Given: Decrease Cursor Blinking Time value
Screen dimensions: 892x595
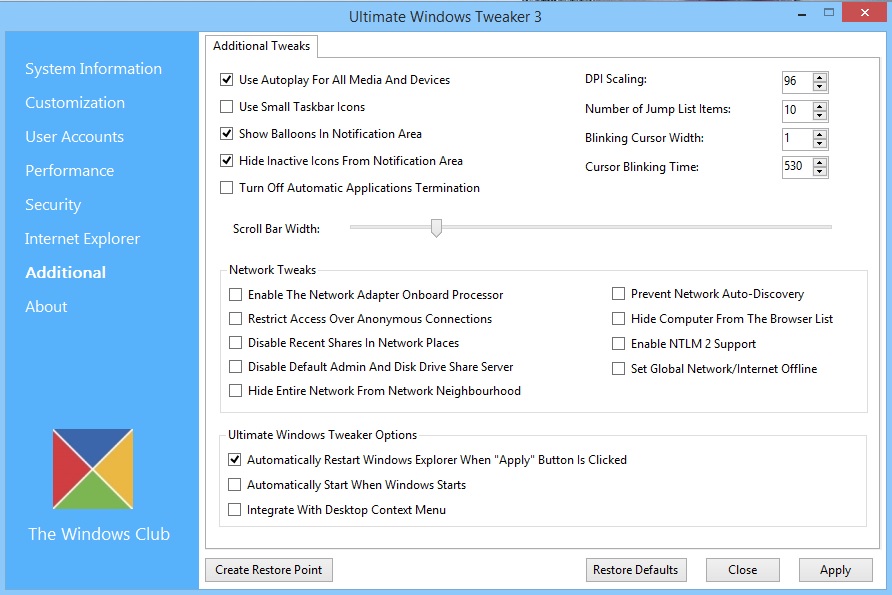Looking at the screenshot, I should 819,172.
